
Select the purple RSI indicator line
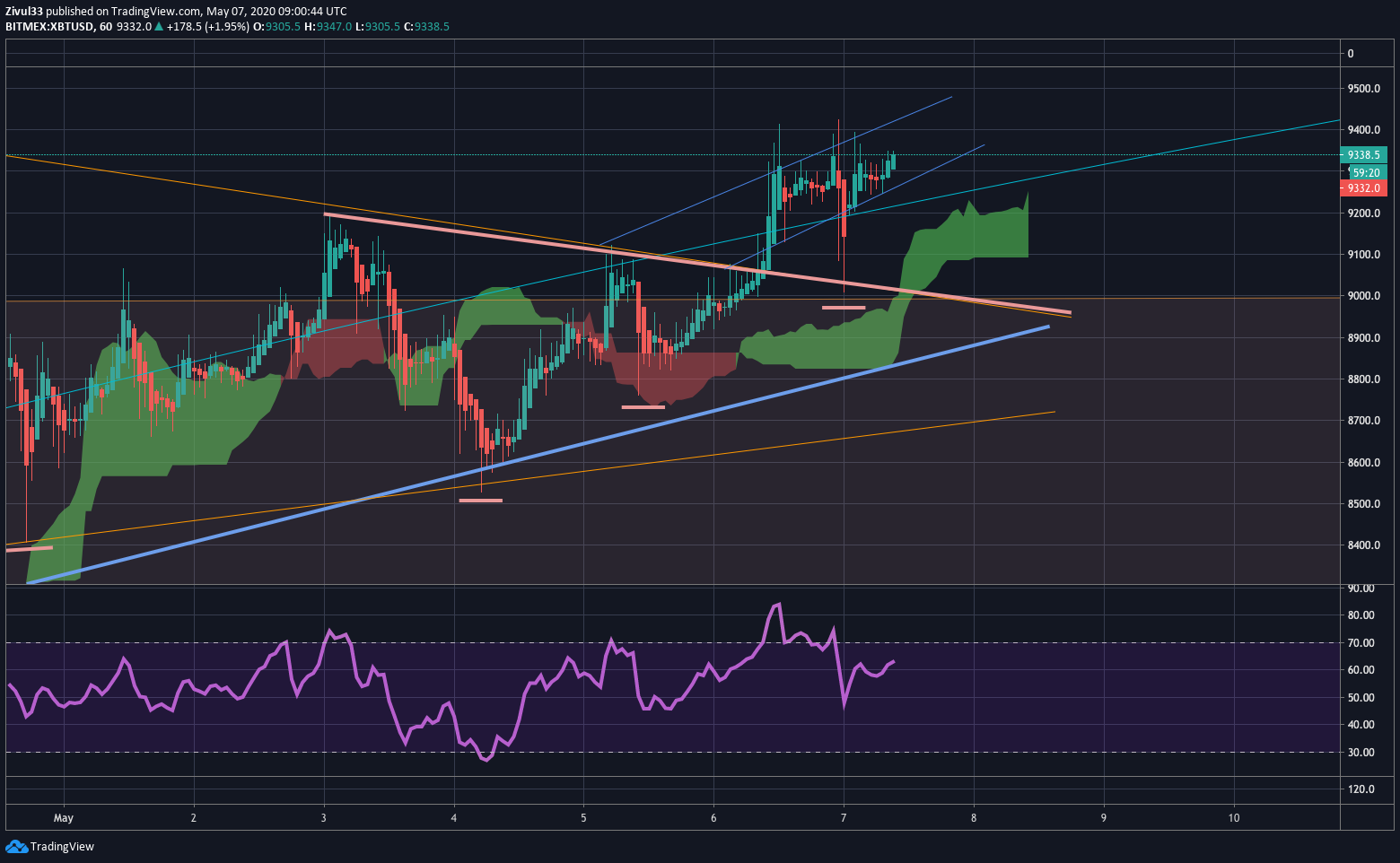pyautogui.click(x=451, y=682)
